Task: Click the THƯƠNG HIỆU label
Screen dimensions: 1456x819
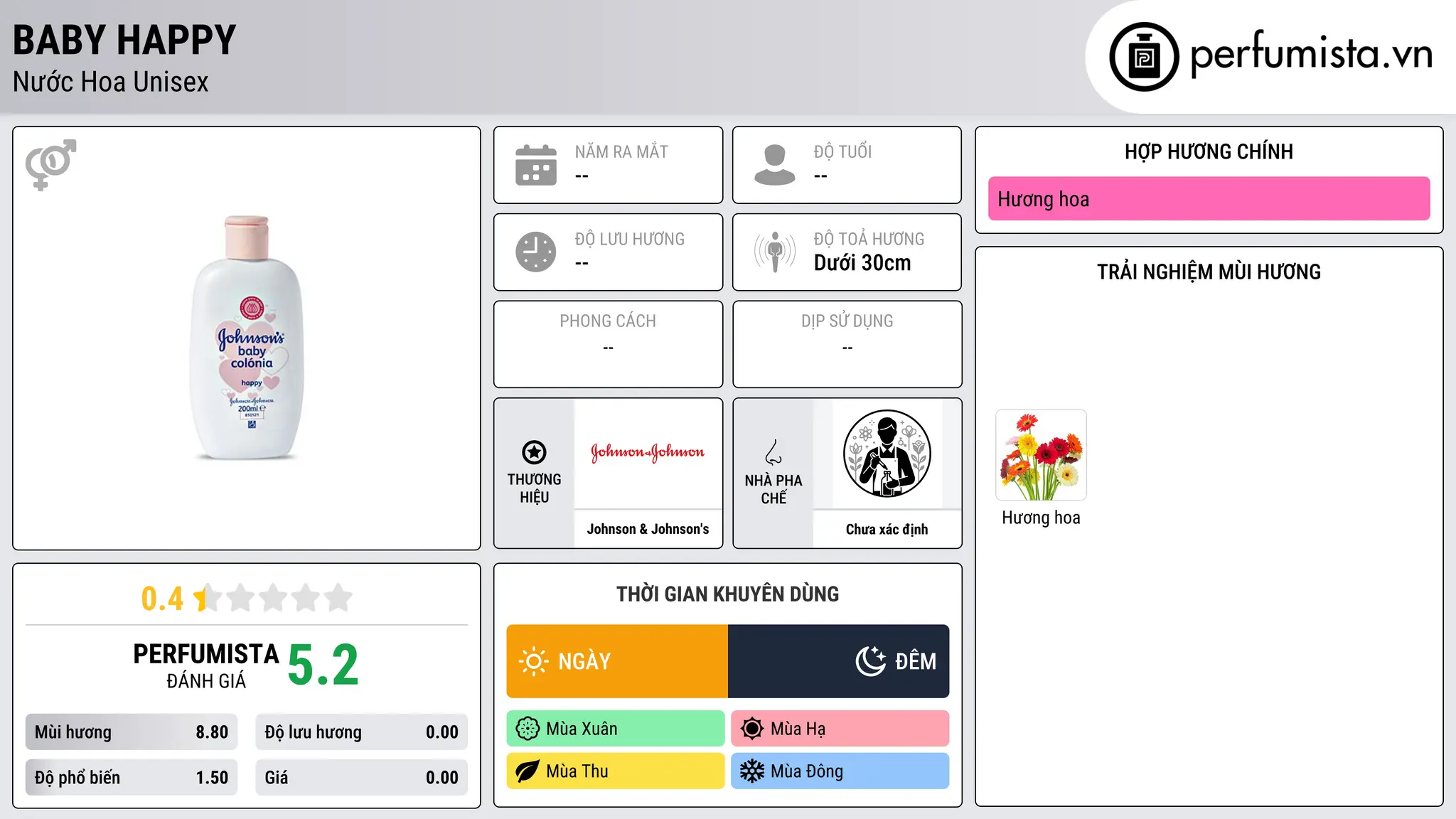Action: (x=534, y=488)
